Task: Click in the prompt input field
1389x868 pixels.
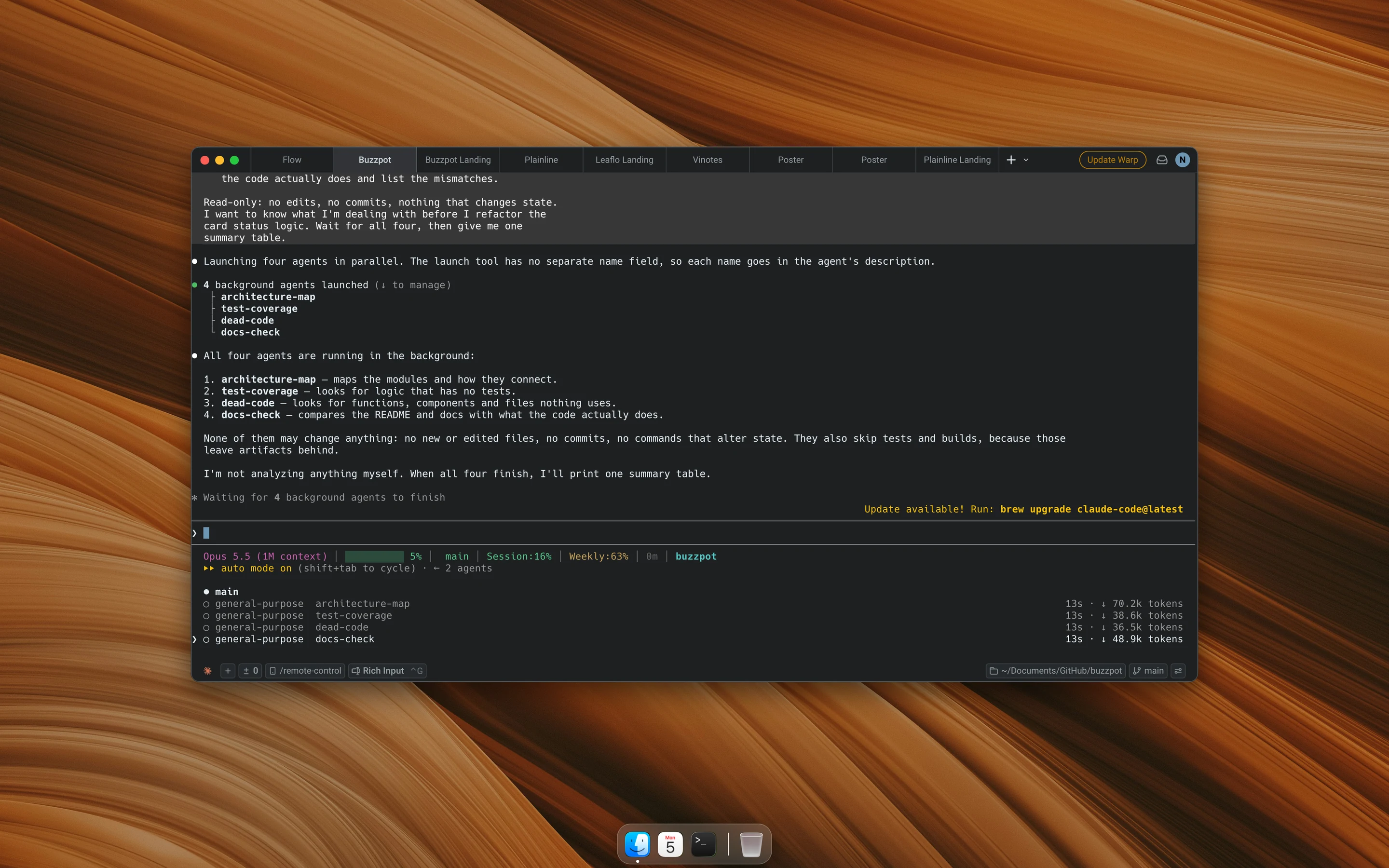Action: pyautogui.click(x=694, y=533)
